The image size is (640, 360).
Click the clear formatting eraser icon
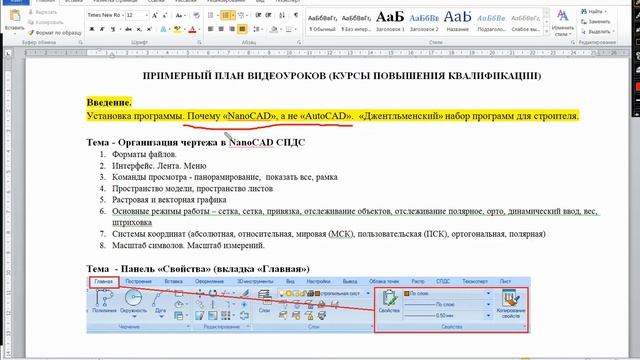click(x=196, y=16)
